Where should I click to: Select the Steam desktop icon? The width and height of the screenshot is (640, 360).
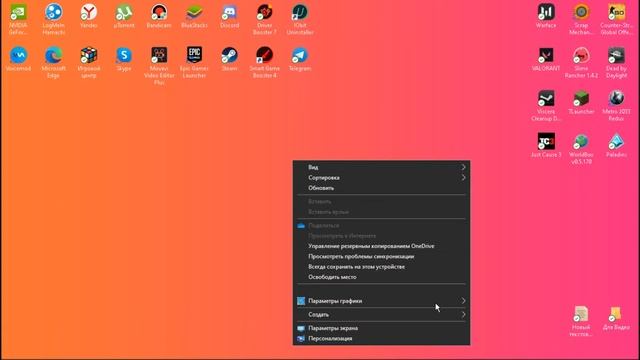click(229, 56)
